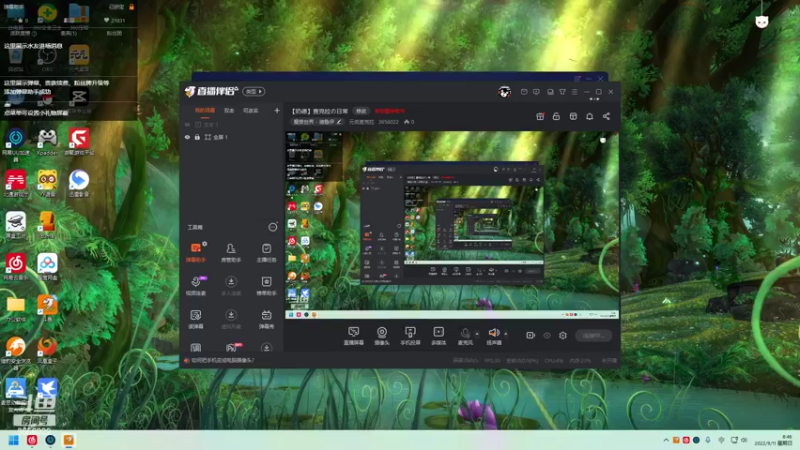
Task: Add the 摄像头 camera source
Action: click(x=382, y=336)
